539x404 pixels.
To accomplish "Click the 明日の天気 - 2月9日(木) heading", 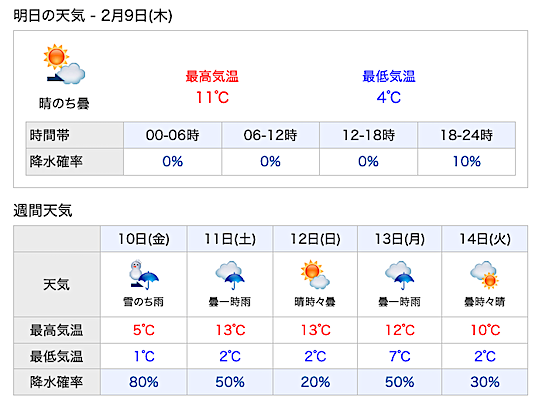I will (x=93, y=15).
